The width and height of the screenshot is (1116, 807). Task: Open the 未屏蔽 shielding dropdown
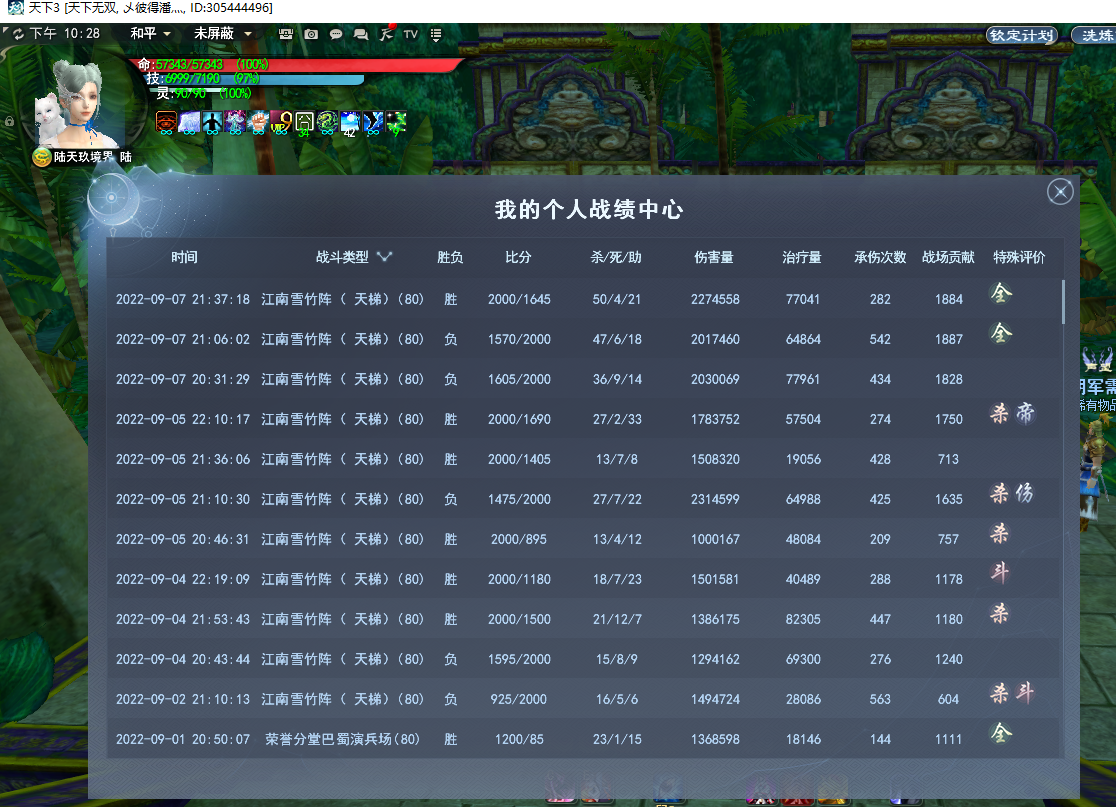223,33
